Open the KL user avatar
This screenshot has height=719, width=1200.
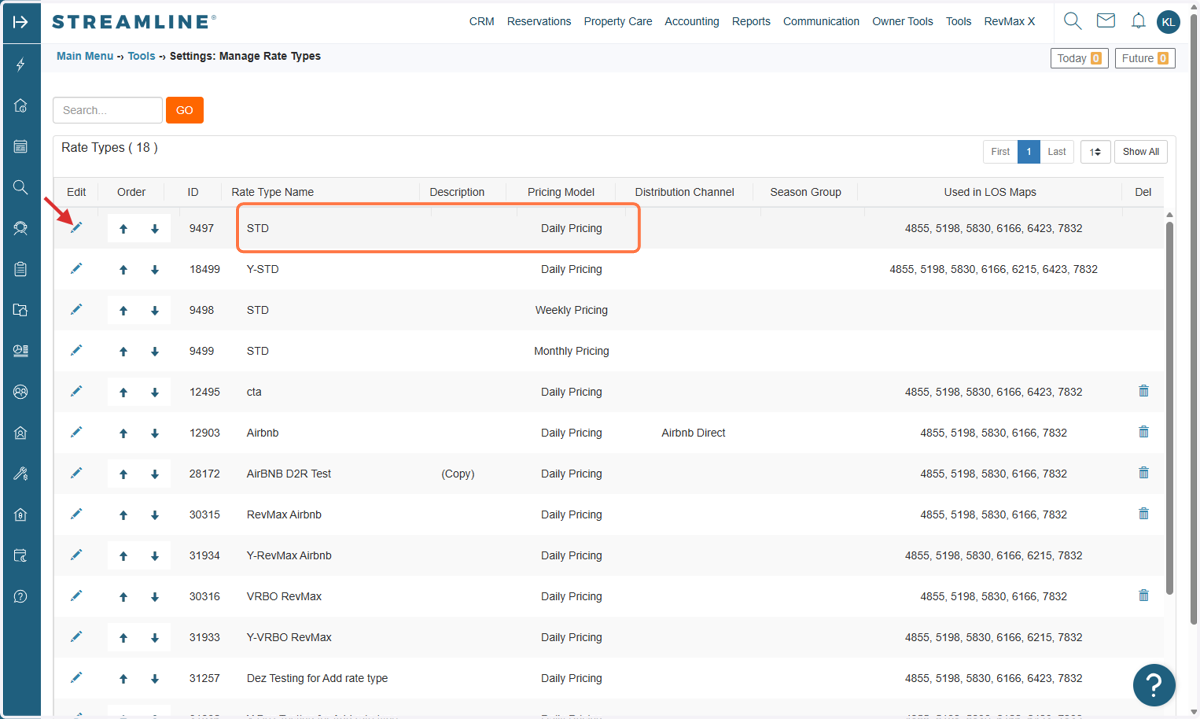click(x=1168, y=21)
